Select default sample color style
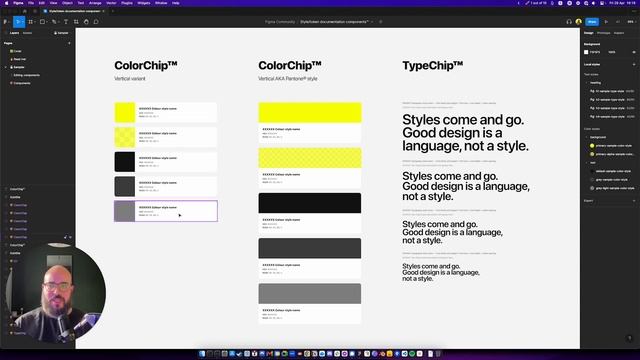 pyautogui.click(x=611, y=171)
